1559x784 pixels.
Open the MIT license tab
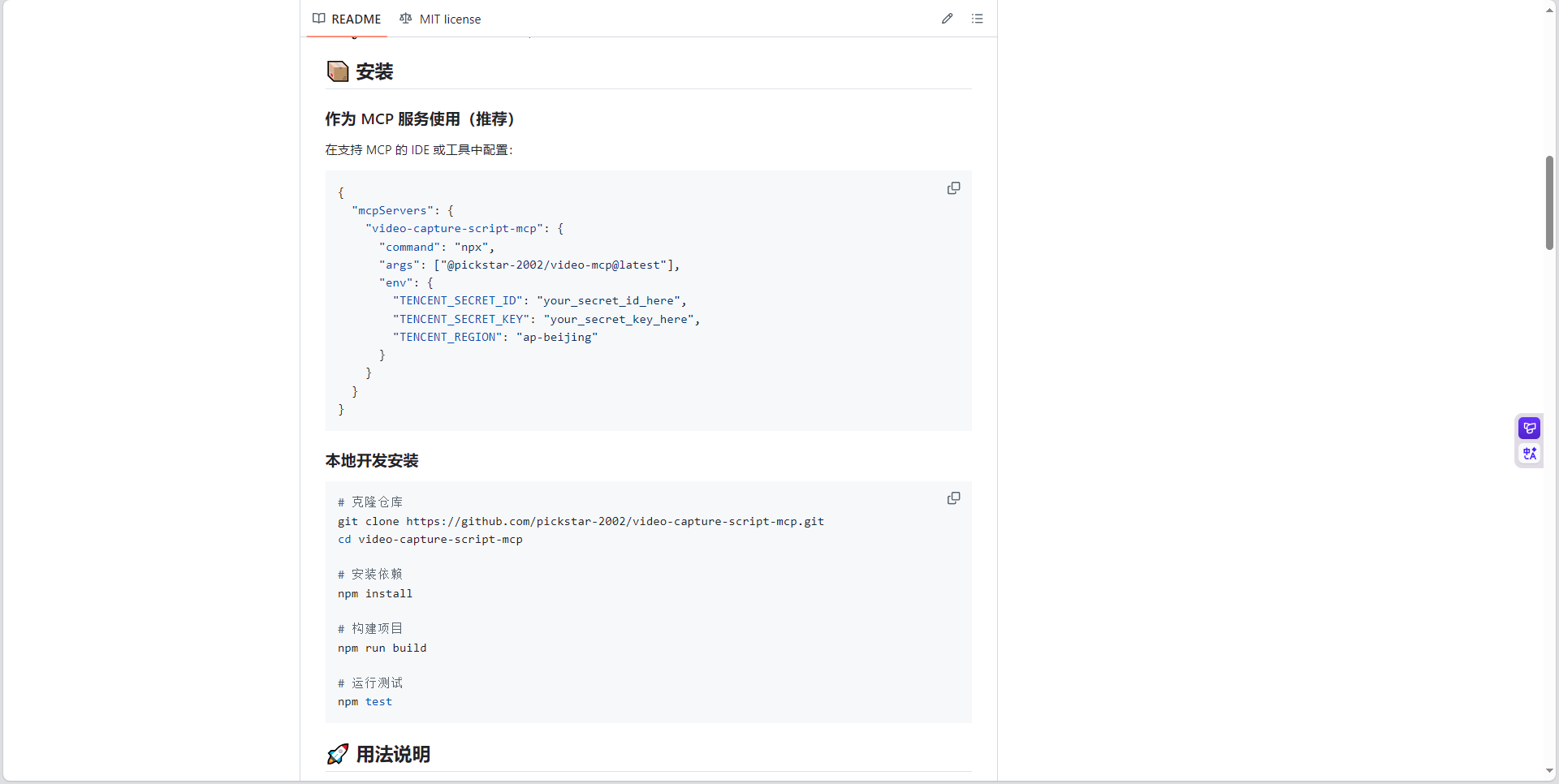click(440, 19)
